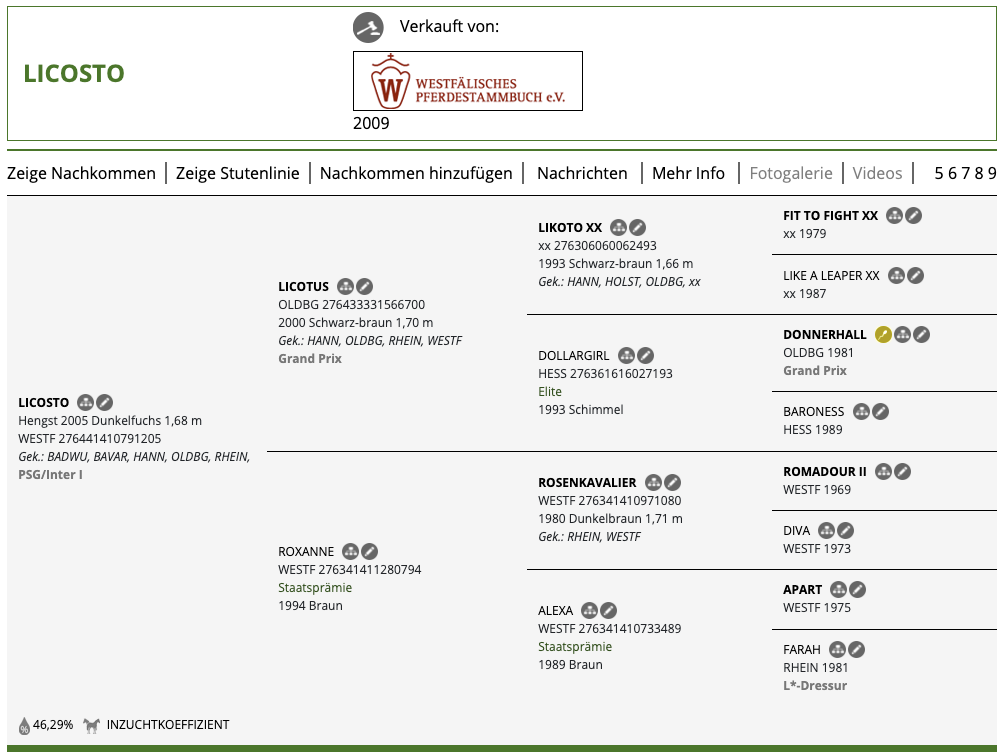The width and height of the screenshot is (1008, 755).
Task: Open the pedigree tree icon beside LICOTUS
Action: (346, 287)
